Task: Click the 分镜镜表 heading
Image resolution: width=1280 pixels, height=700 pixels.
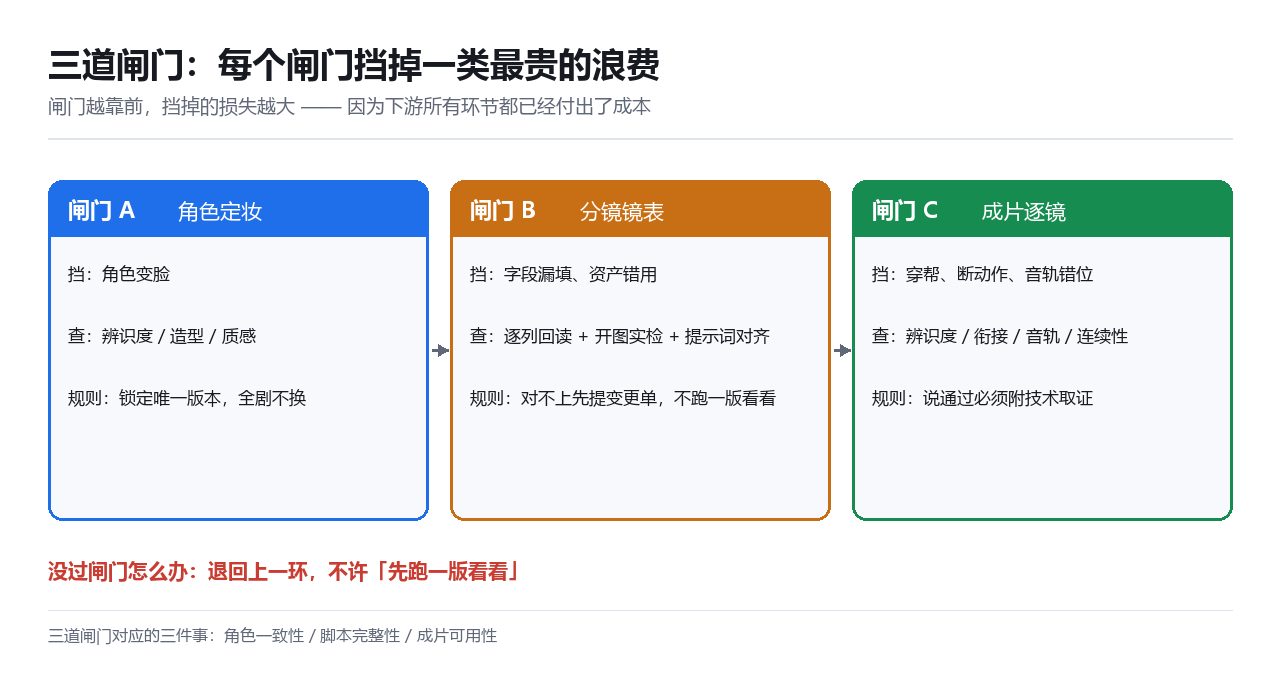Action: click(622, 211)
